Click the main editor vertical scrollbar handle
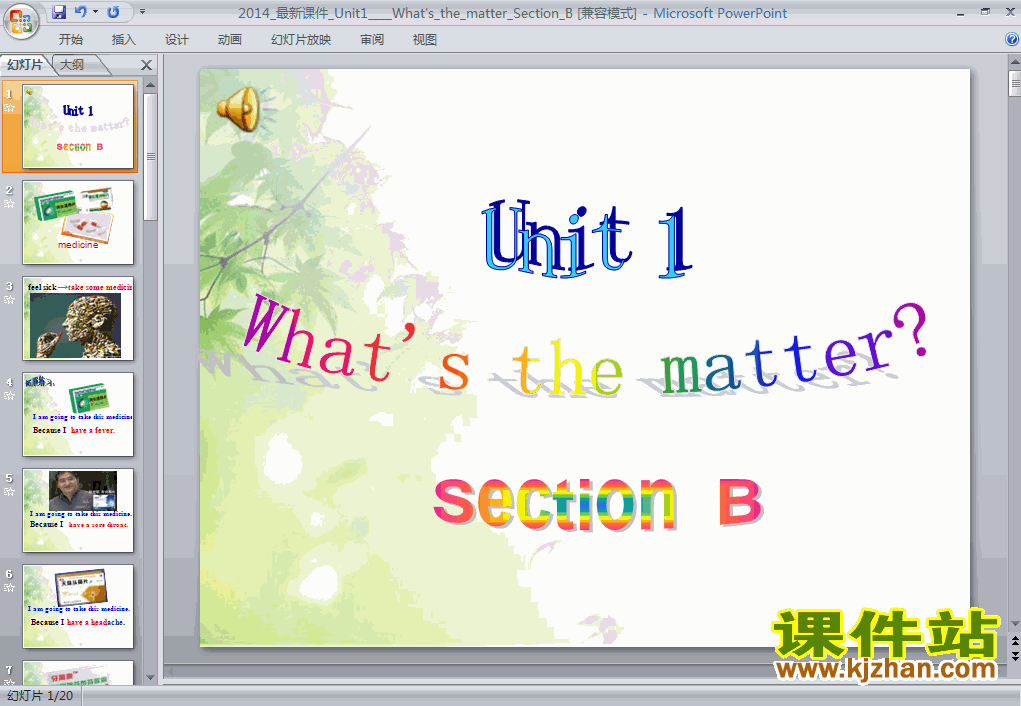The width and height of the screenshot is (1021, 706). pos(1014,84)
